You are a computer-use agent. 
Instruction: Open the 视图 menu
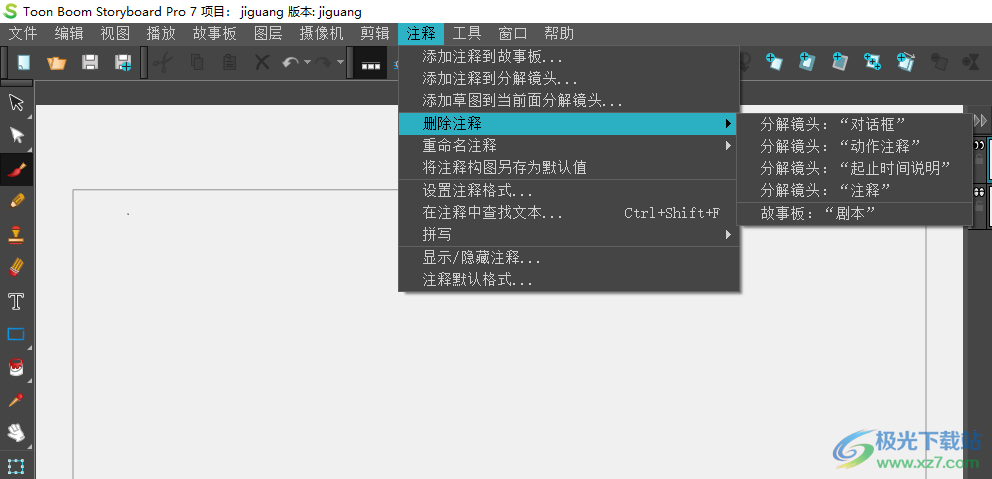click(x=115, y=34)
